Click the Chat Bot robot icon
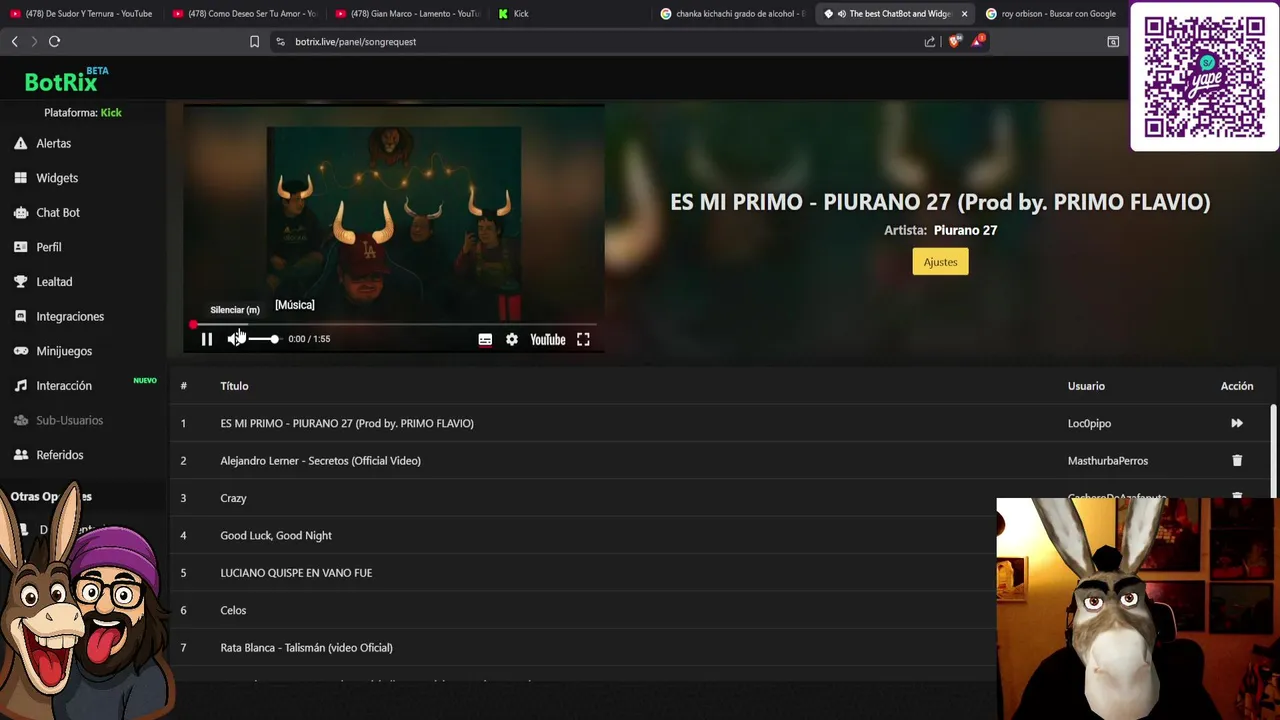 tap(20, 212)
